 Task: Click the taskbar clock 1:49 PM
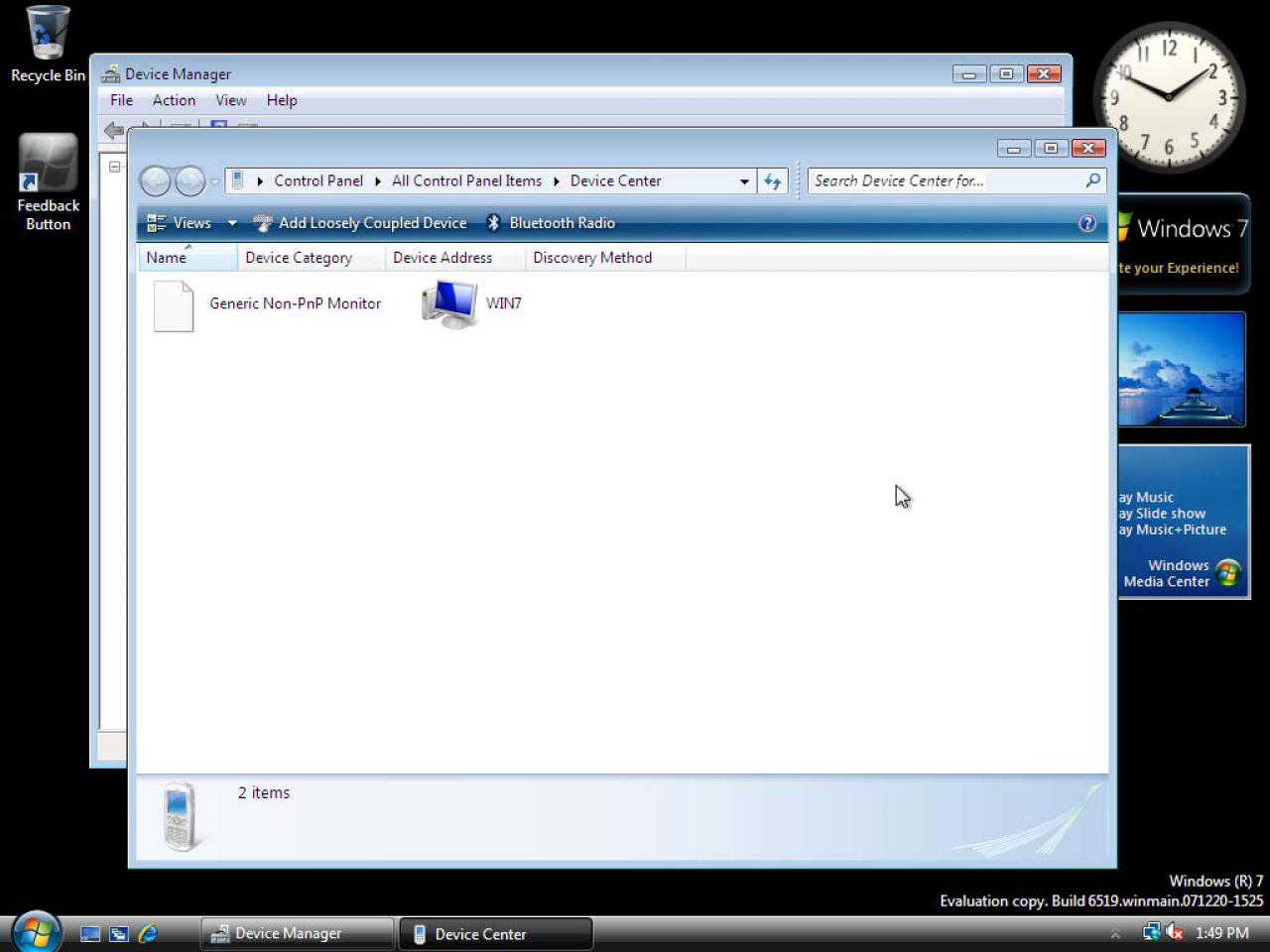(x=1221, y=933)
